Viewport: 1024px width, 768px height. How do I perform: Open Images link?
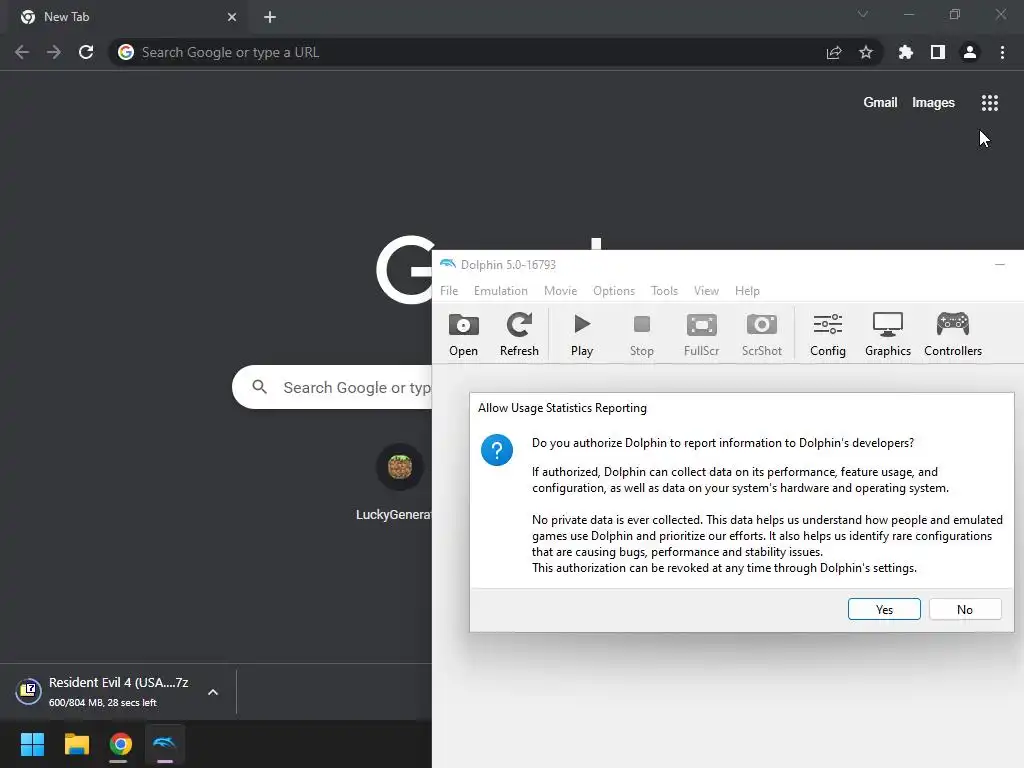coord(933,103)
